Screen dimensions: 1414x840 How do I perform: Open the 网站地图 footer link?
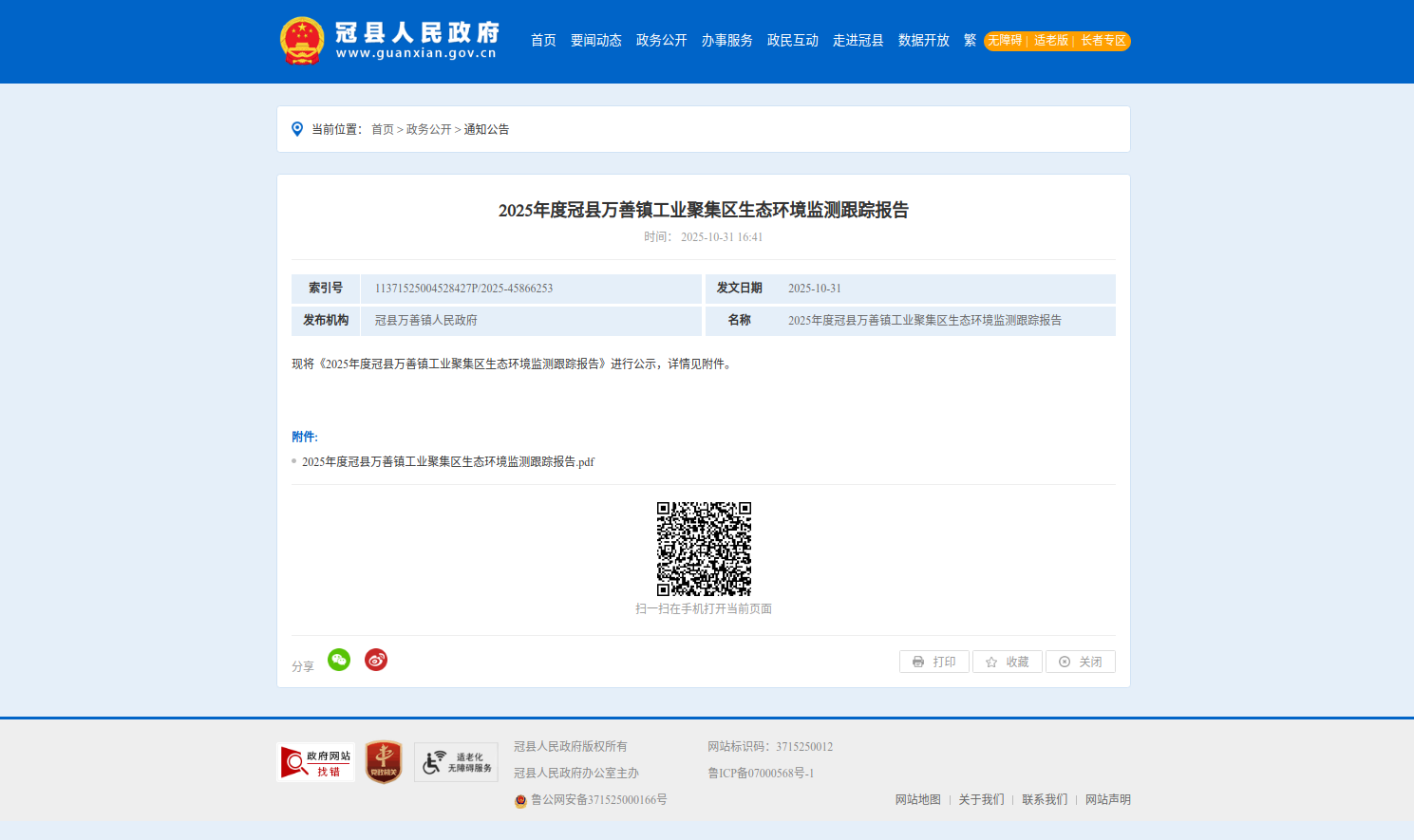(x=917, y=800)
